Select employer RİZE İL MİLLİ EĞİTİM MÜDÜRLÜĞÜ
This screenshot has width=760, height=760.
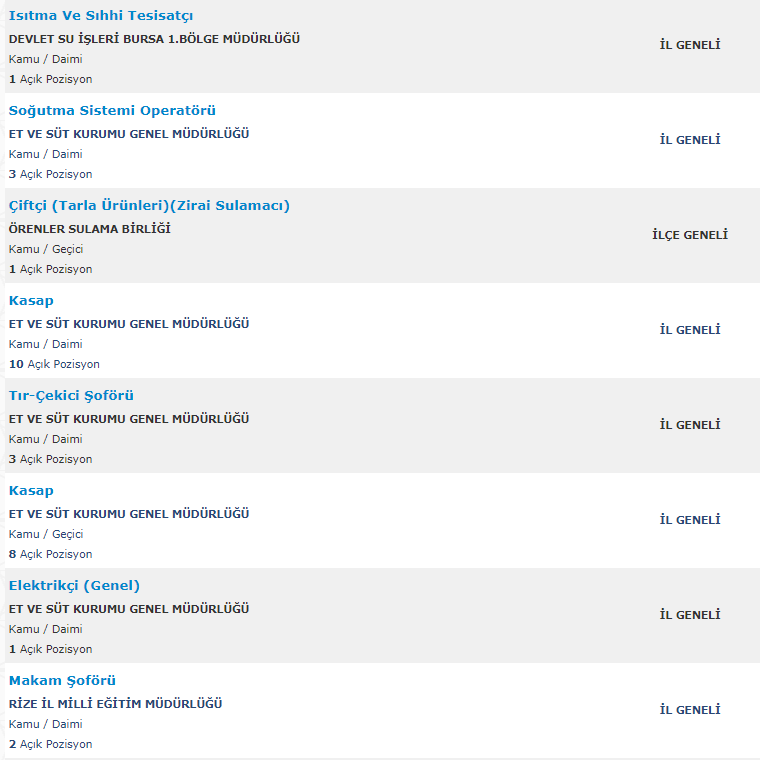[x=115, y=704]
